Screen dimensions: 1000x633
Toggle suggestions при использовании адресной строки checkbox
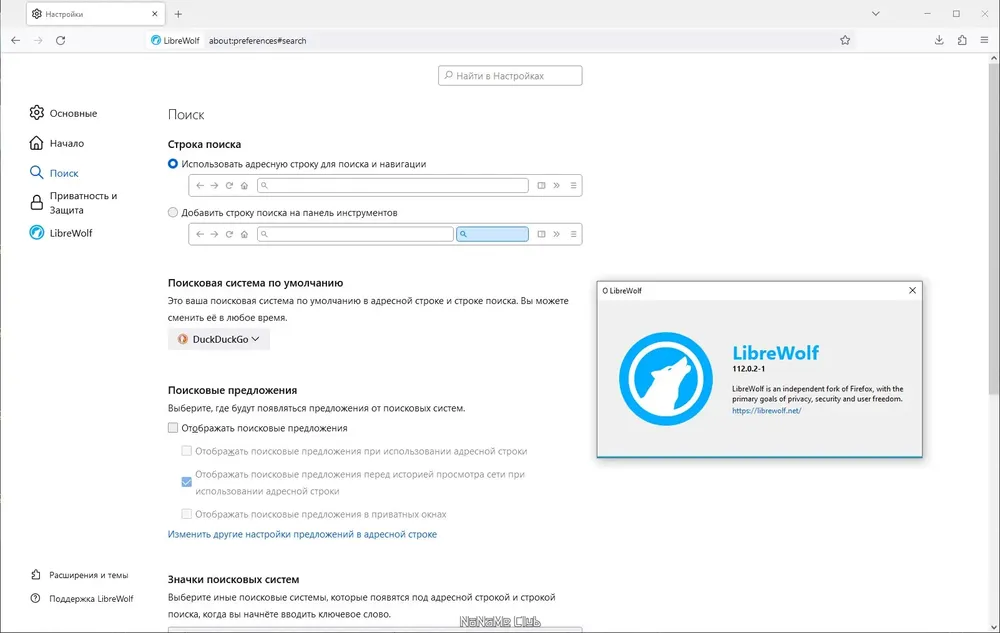tap(186, 451)
